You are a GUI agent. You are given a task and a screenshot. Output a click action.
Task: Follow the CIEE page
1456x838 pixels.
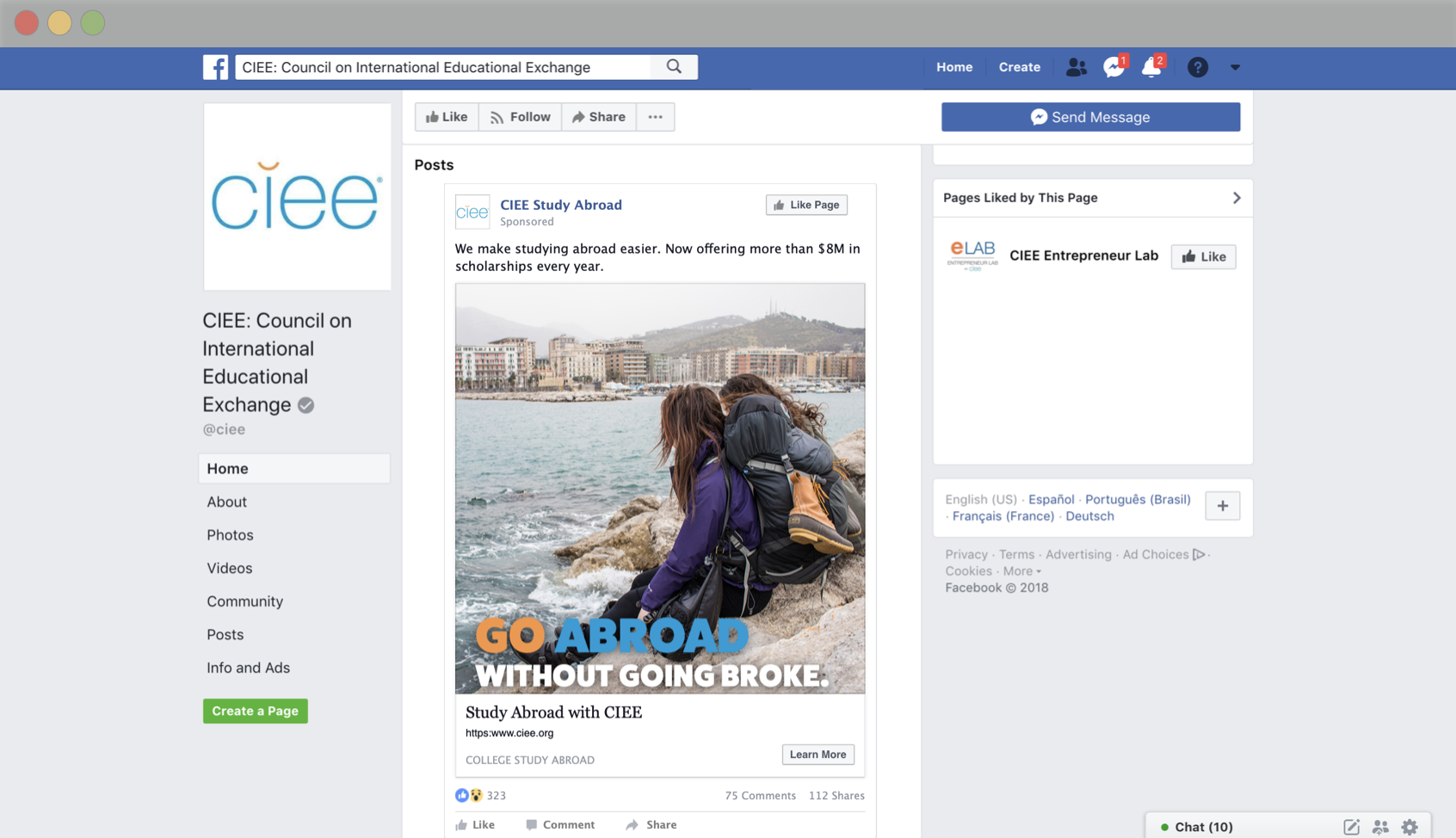tap(520, 117)
